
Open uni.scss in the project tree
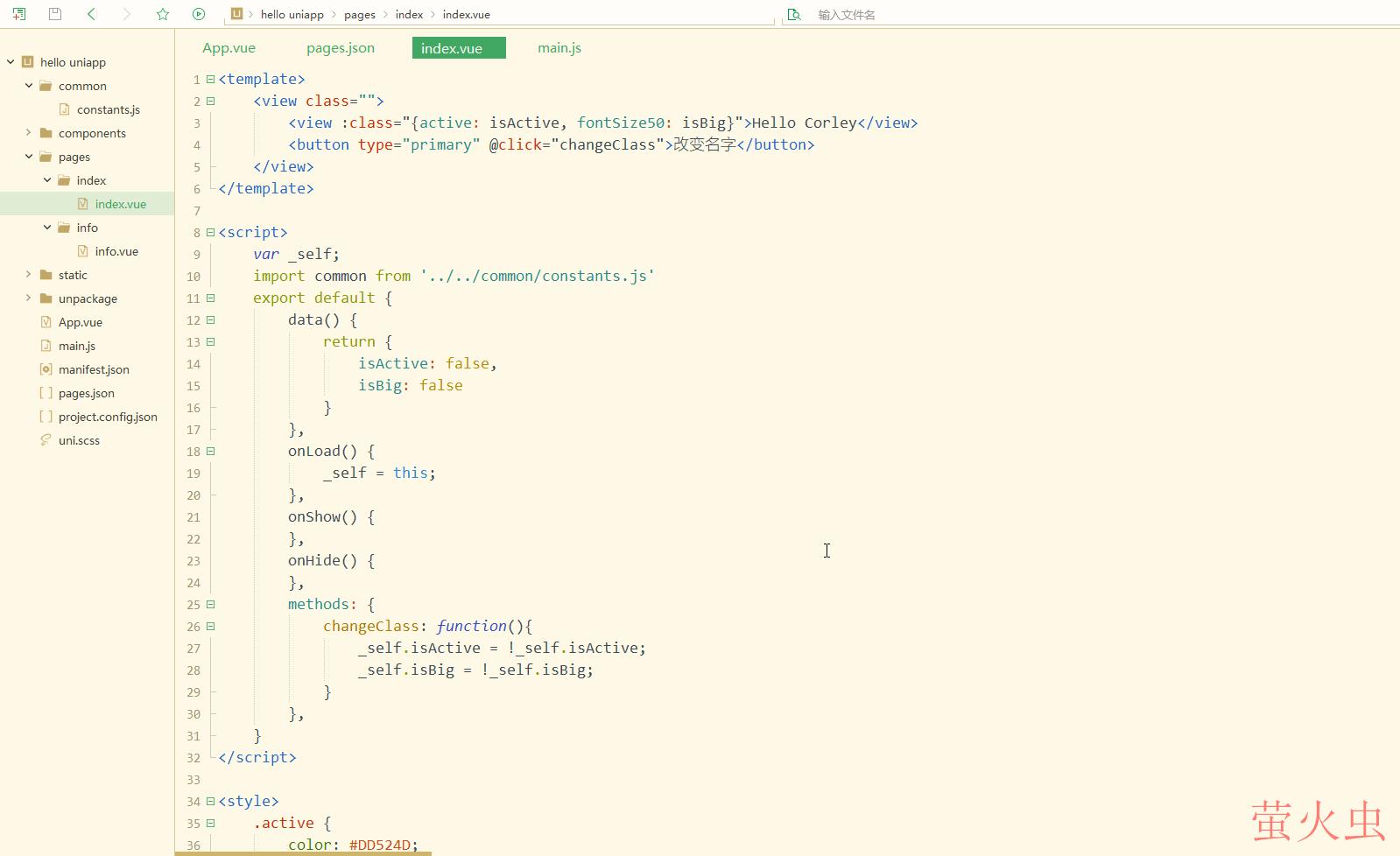pos(79,440)
